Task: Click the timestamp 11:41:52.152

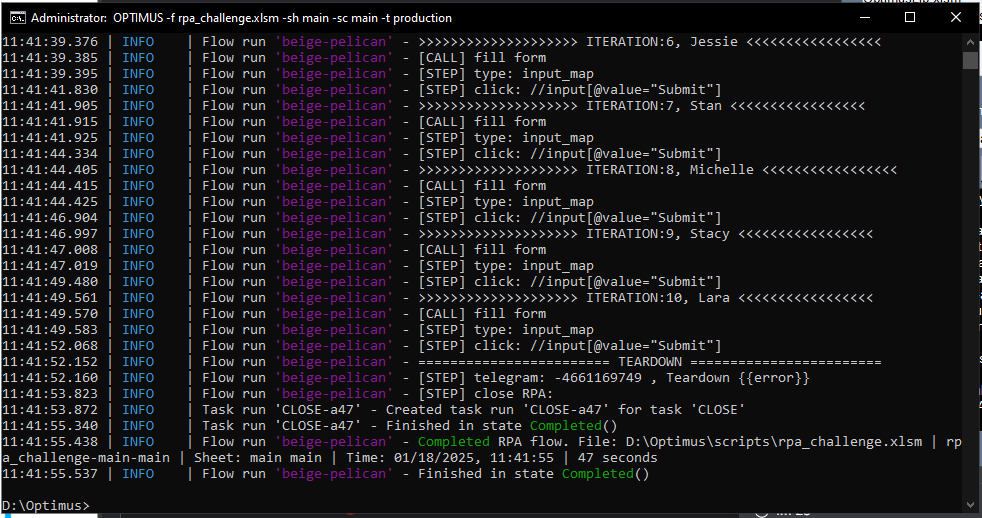Action: click(x=50, y=361)
